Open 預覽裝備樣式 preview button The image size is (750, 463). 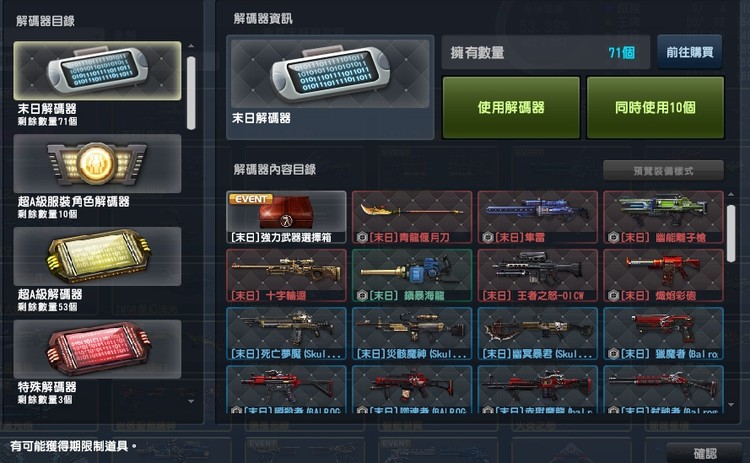point(663,171)
